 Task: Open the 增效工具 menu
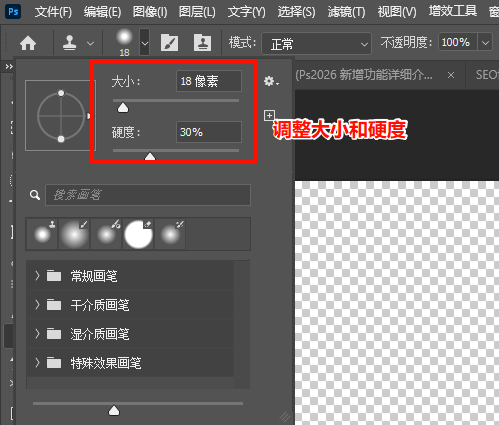point(453,11)
